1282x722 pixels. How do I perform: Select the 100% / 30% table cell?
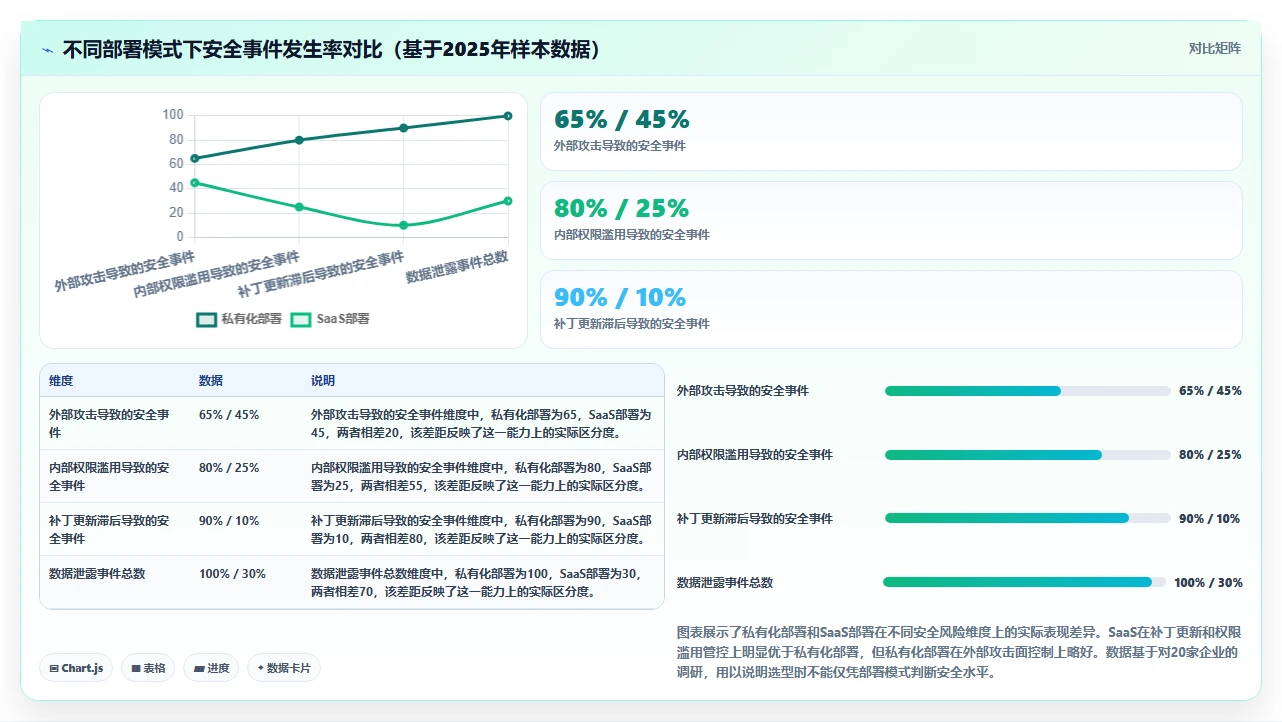pos(232,574)
